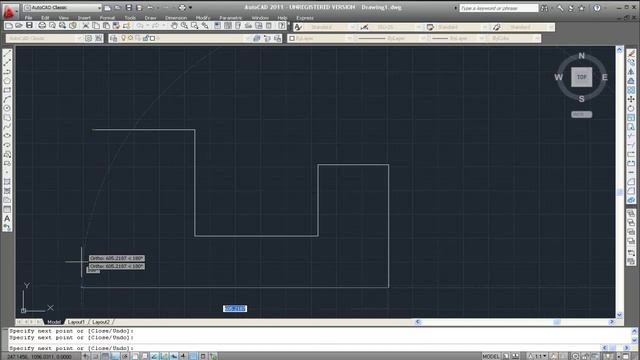This screenshot has width=640, height=360.
Task: Toggle layer lock padlock icon
Action: [x=145, y=38]
